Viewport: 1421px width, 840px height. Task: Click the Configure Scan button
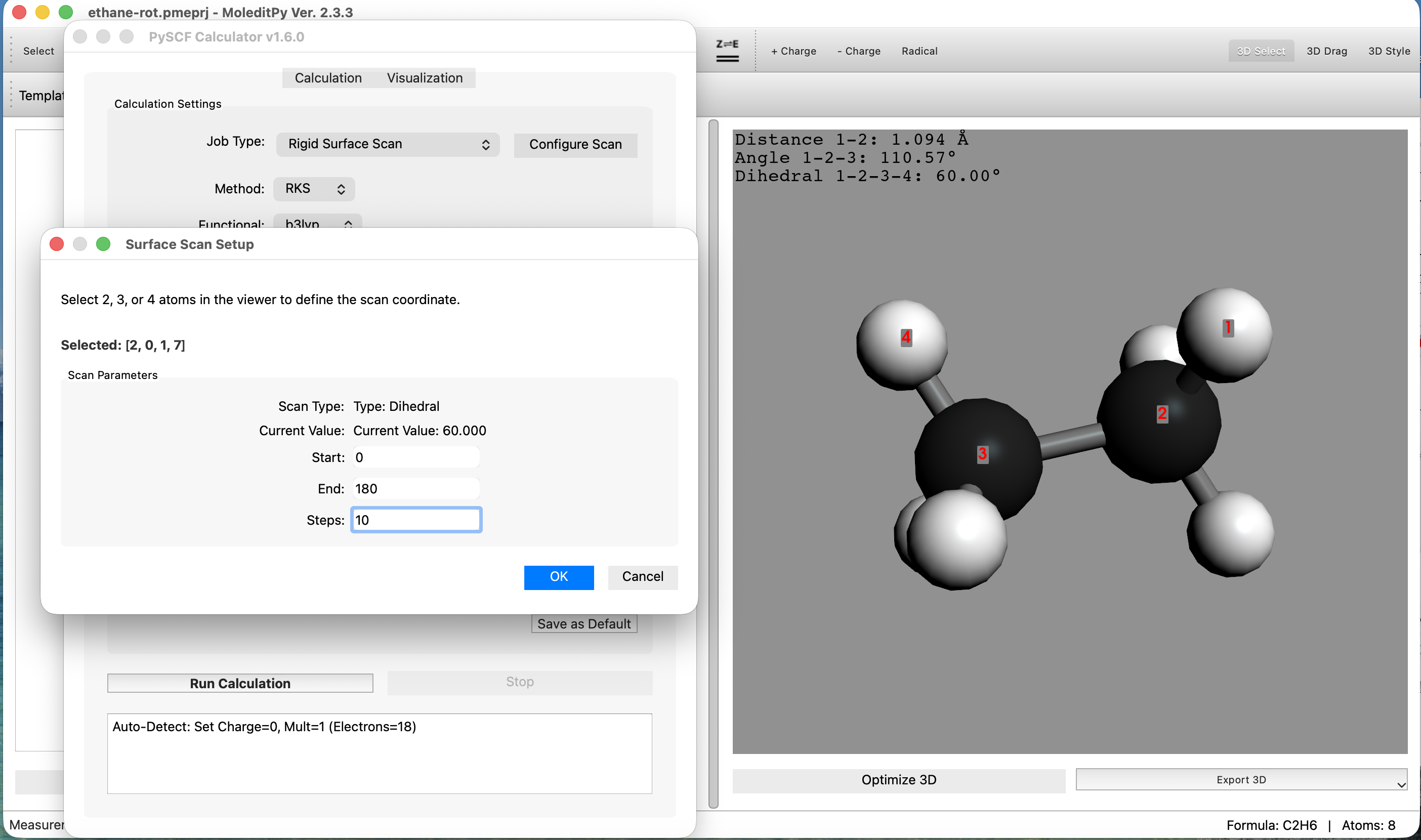(x=575, y=144)
